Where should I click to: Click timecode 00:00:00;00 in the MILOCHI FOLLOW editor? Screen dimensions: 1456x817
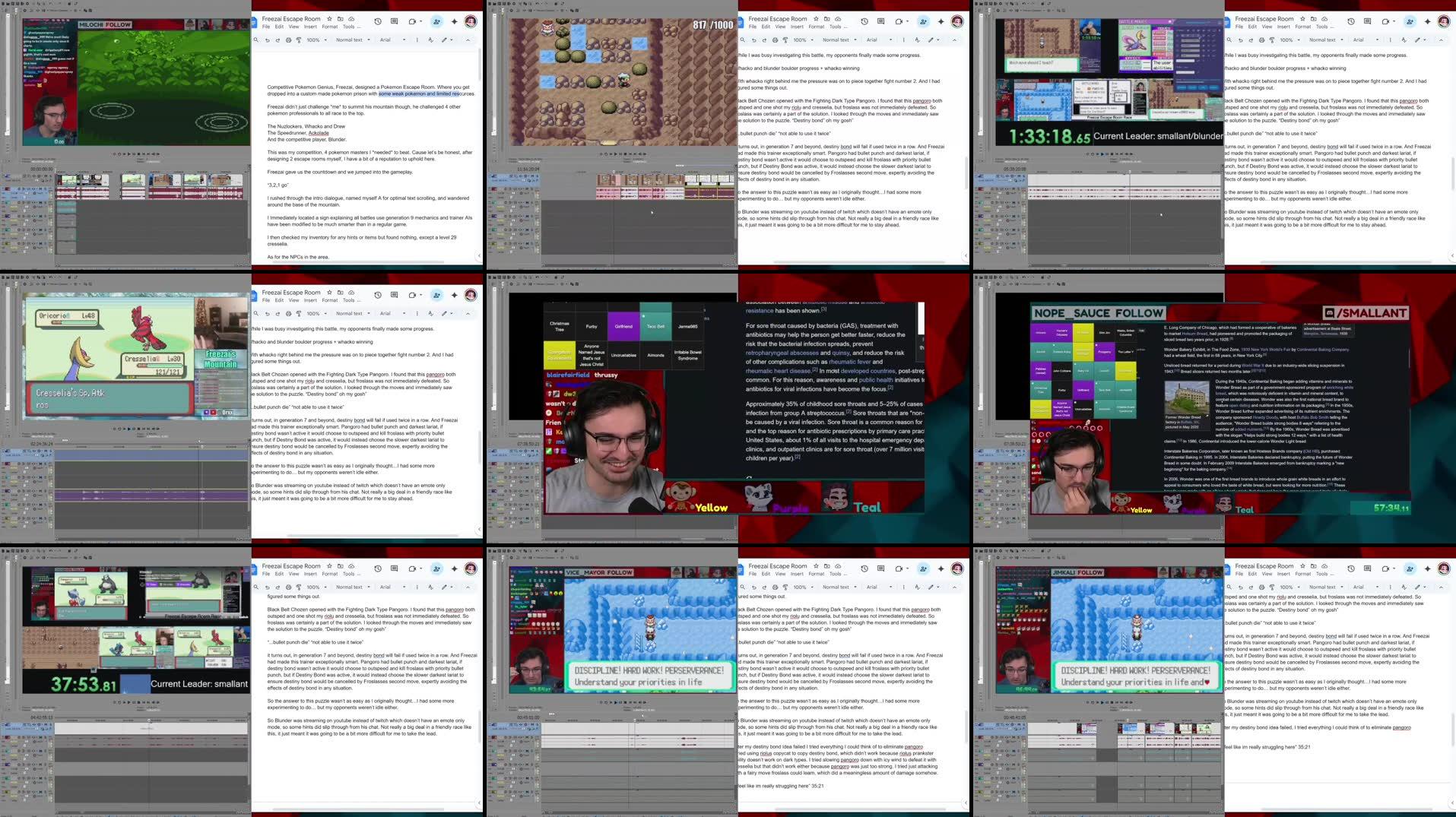[x=42, y=169]
